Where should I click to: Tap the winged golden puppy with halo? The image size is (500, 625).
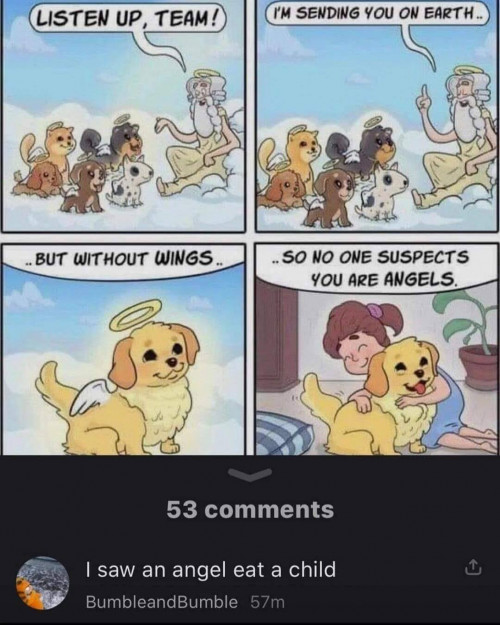[x=120, y=383]
